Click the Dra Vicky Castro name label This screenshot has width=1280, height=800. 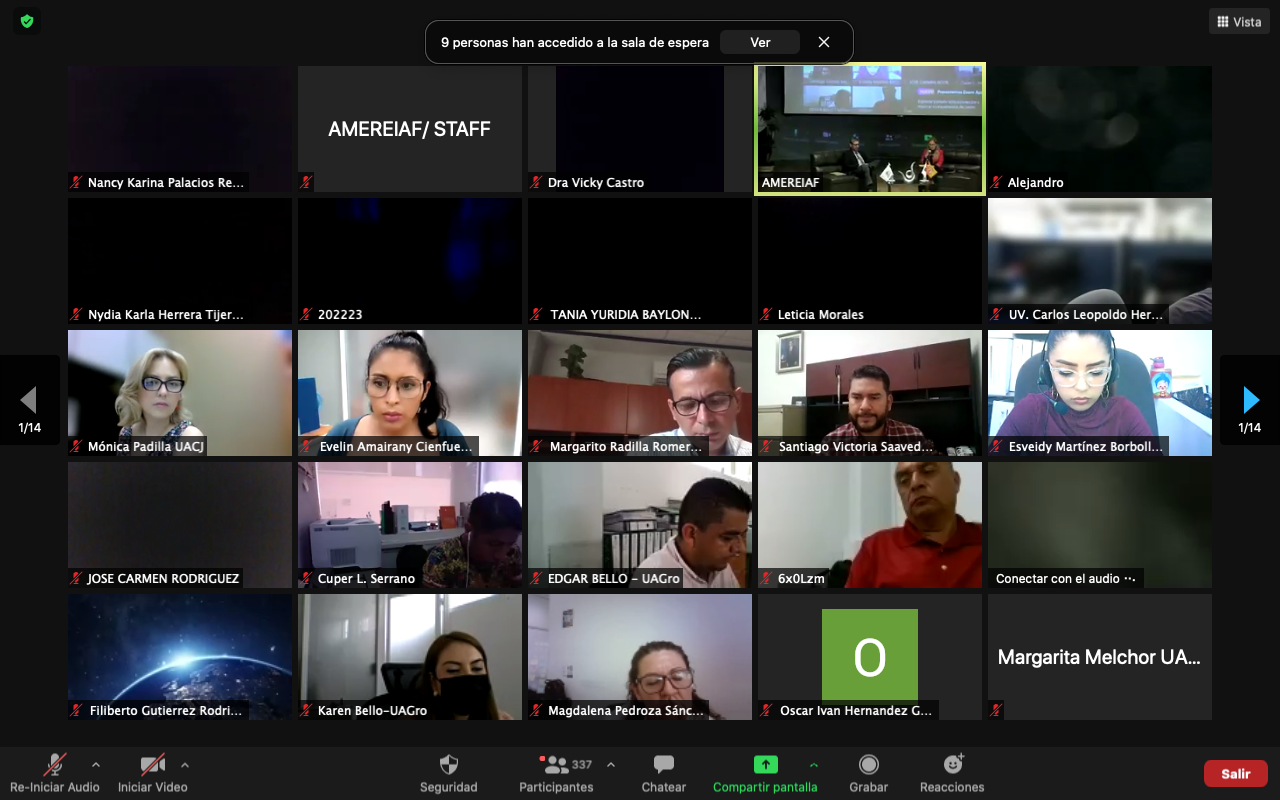(596, 183)
